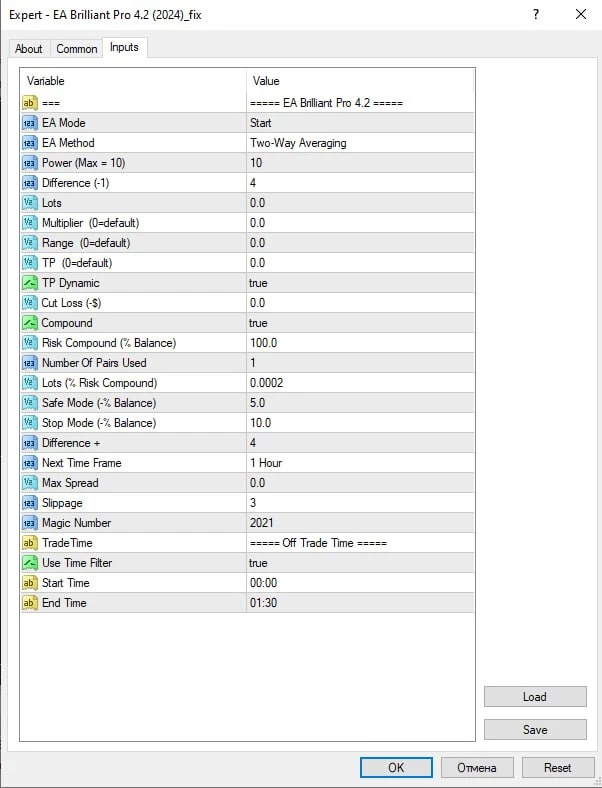The width and height of the screenshot is (602, 788).
Task: Click the integer icon beside EA Mode
Action: [30, 123]
